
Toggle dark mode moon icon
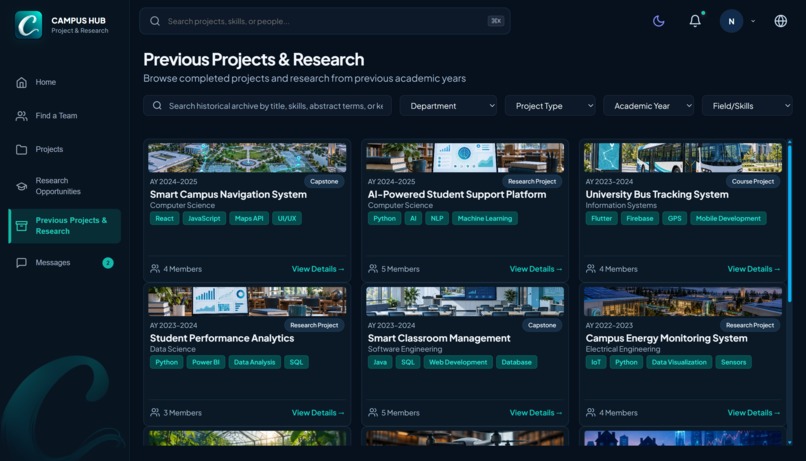click(658, 21)
